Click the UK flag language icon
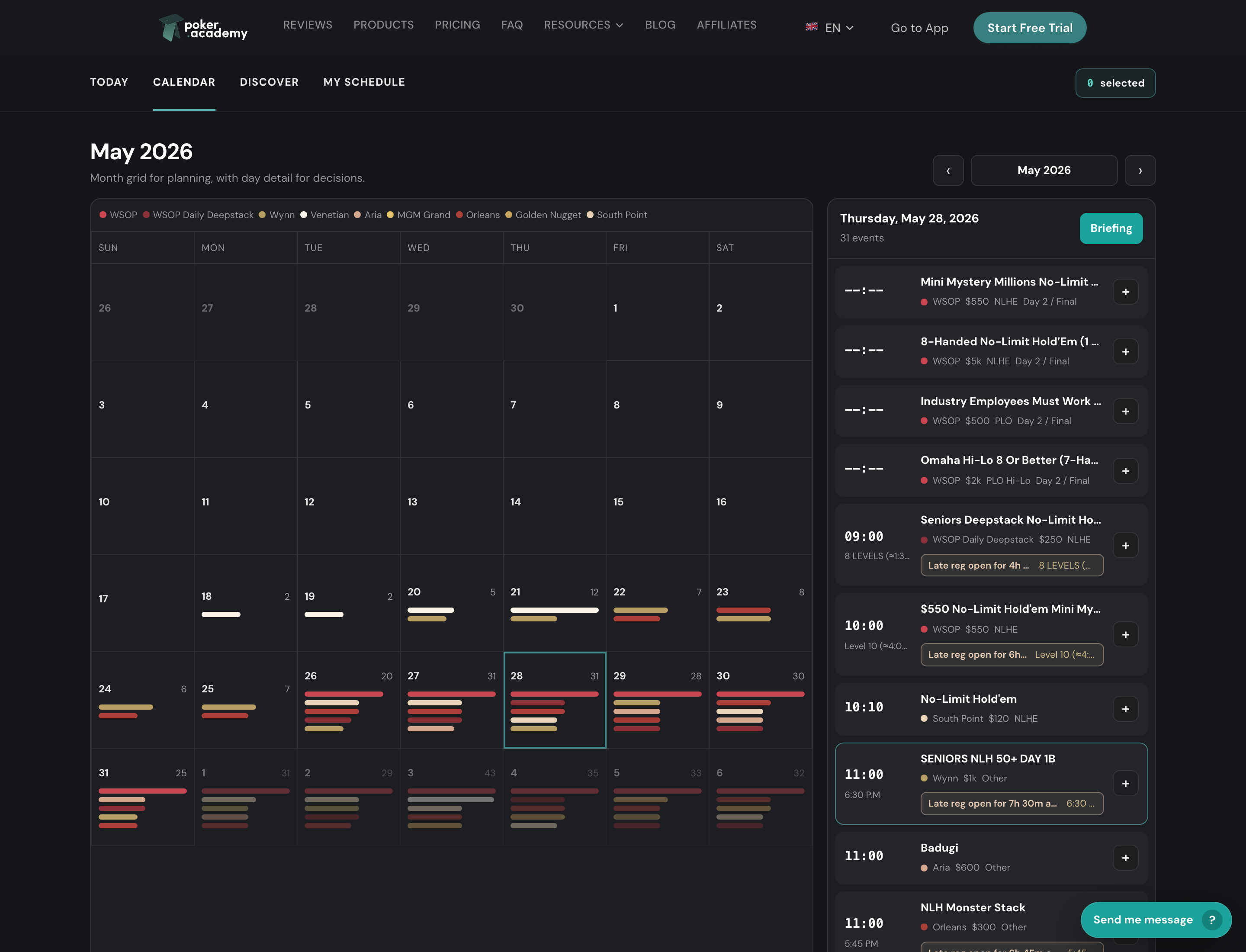Screen dimensions: 1246x952 tap(811, 27)
